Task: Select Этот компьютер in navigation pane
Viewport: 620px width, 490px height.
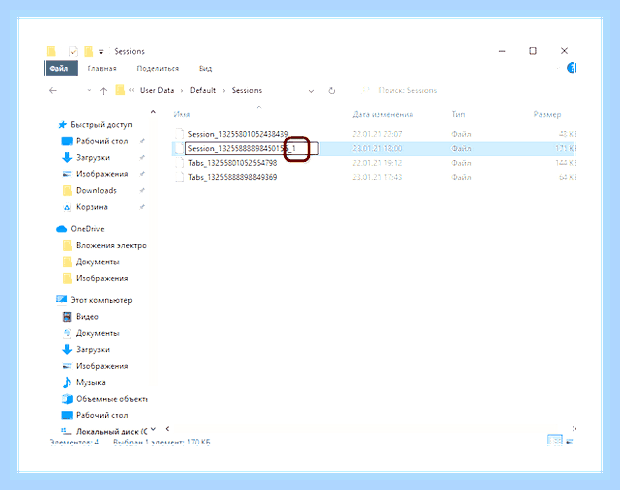Action: point(101,300)
